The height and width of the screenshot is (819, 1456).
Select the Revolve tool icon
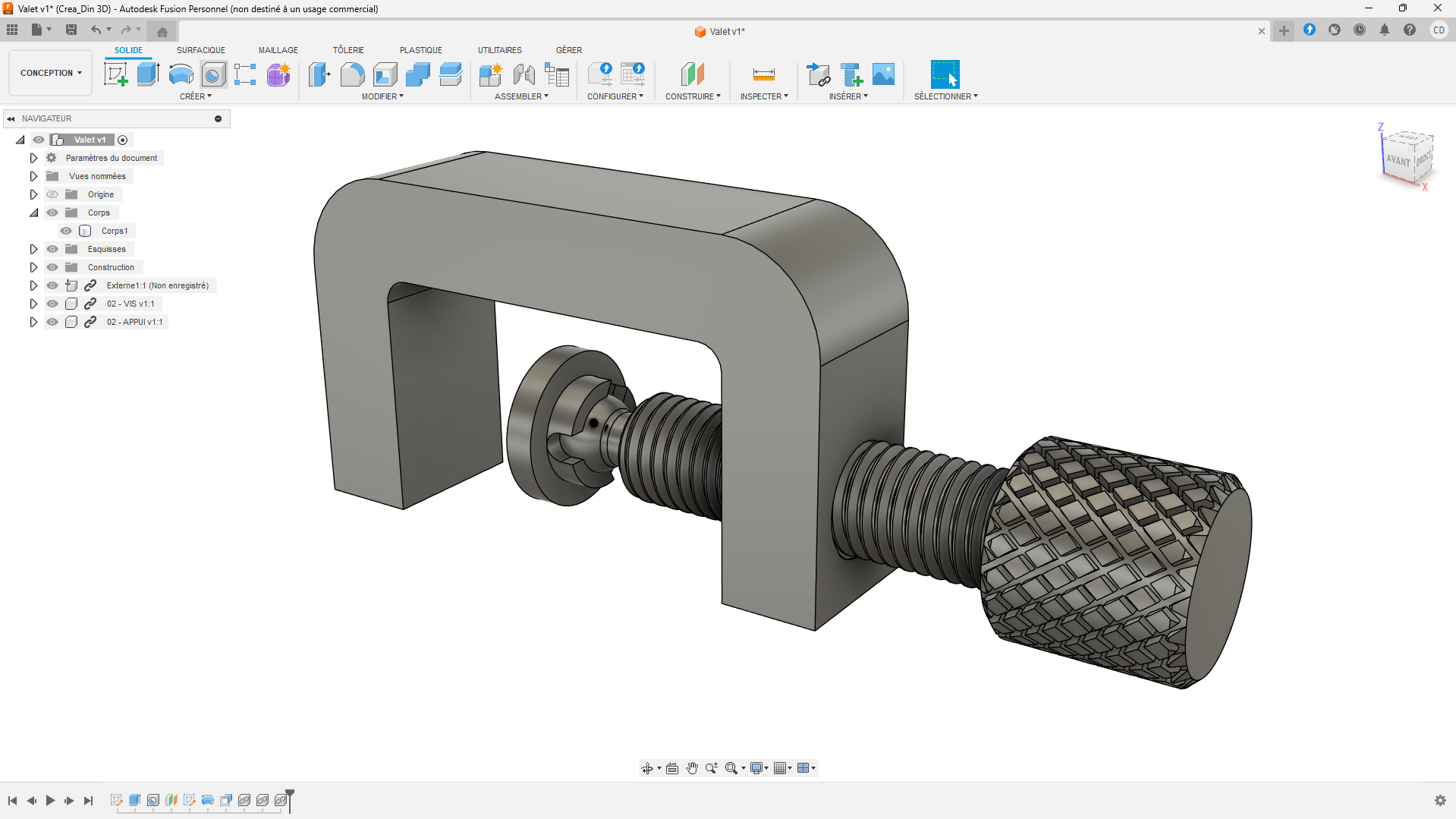pyautogui.click(x=181, y=74)
